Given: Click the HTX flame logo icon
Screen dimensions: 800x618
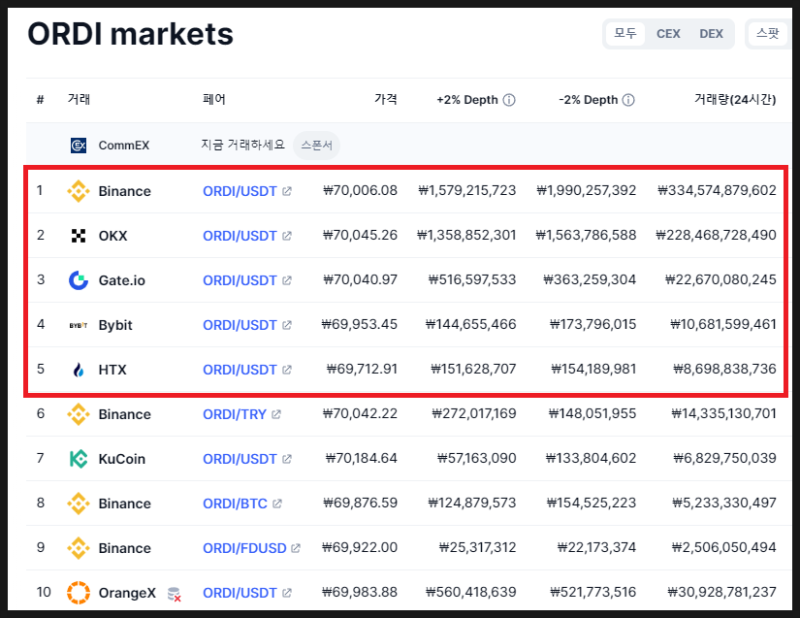Looking at the screenshot, I should 78,369.
